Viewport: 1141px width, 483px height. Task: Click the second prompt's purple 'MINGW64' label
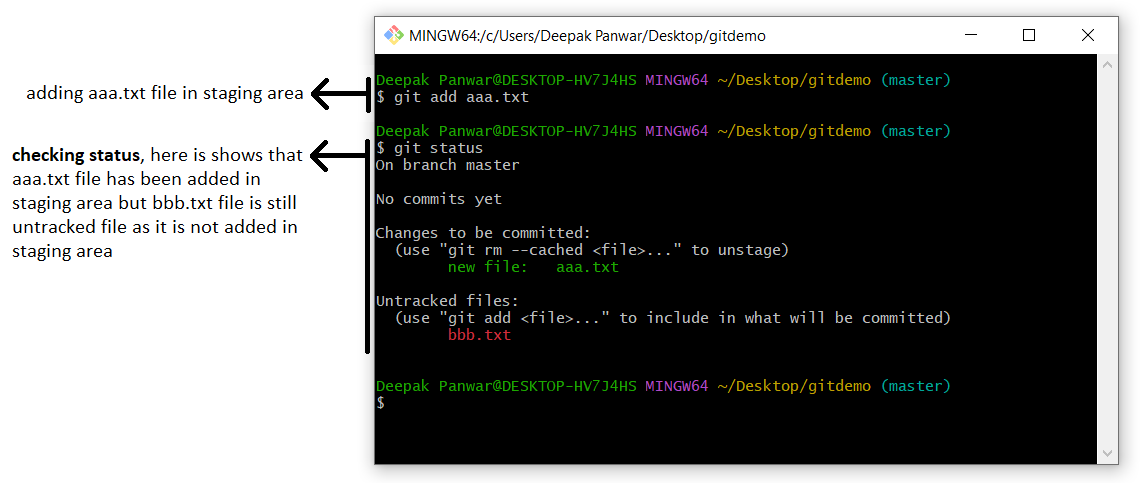[x=677, y=131]
